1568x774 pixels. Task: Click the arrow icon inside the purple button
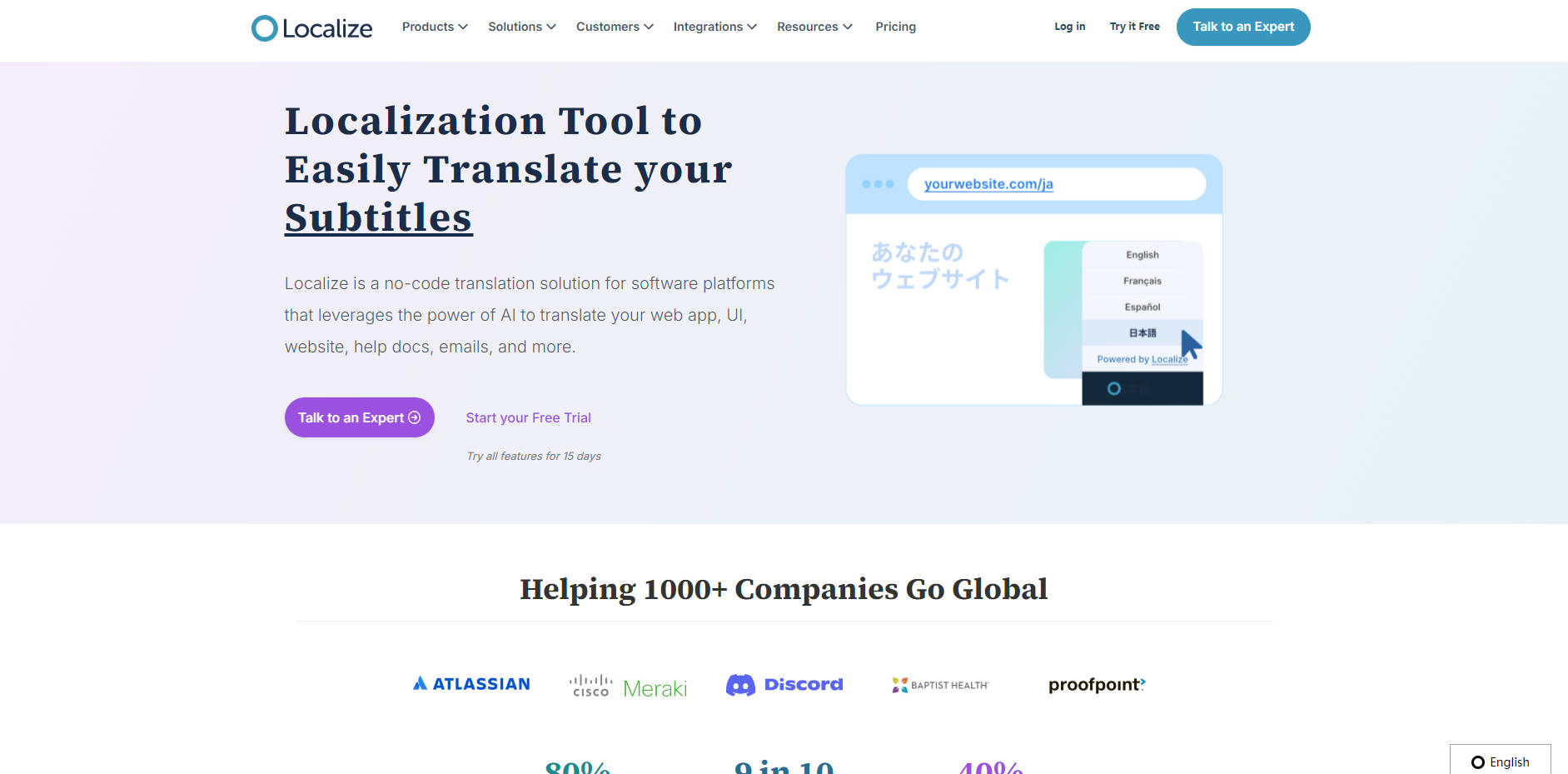413,417
